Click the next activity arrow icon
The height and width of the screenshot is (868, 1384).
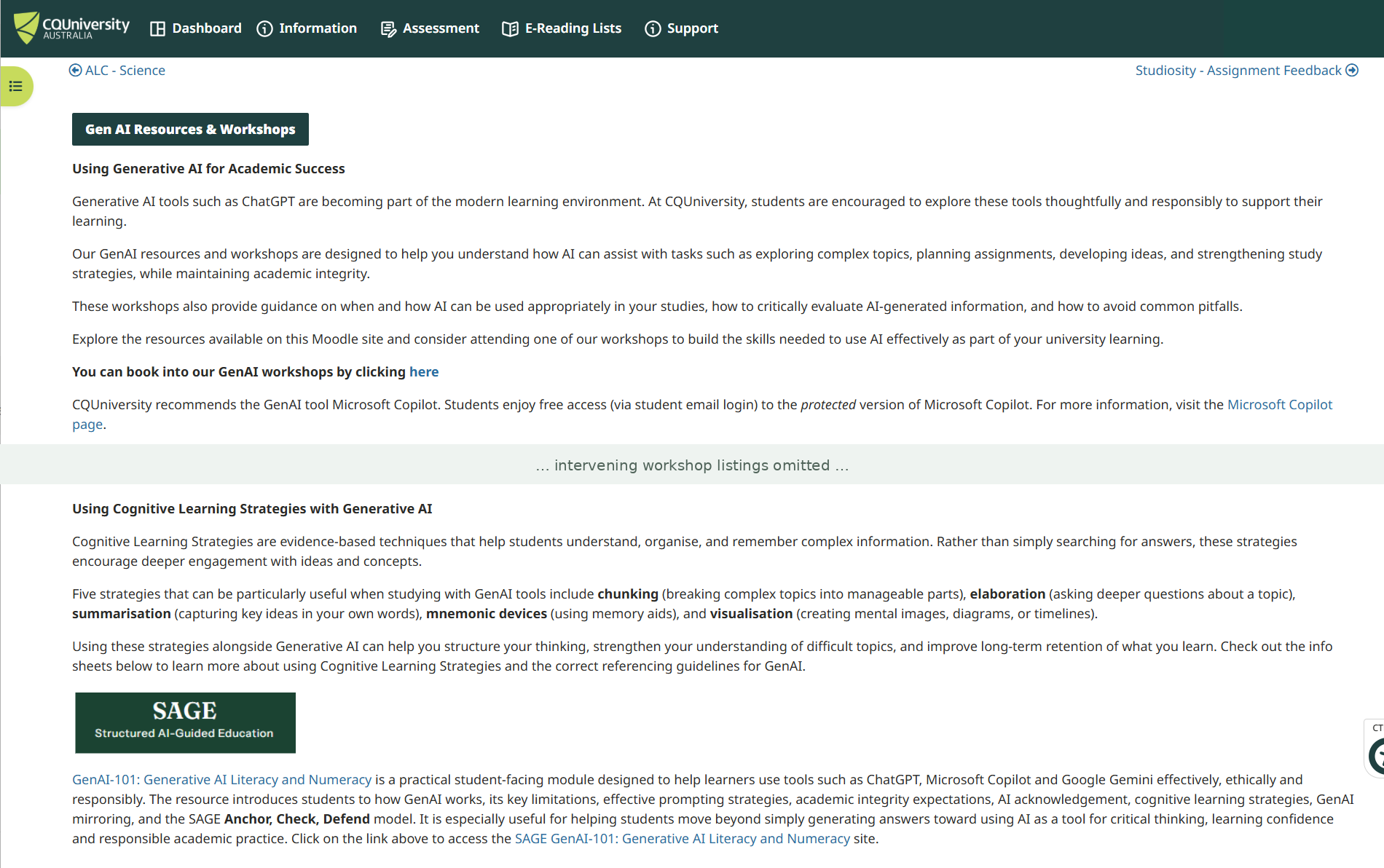(1352, 70)
